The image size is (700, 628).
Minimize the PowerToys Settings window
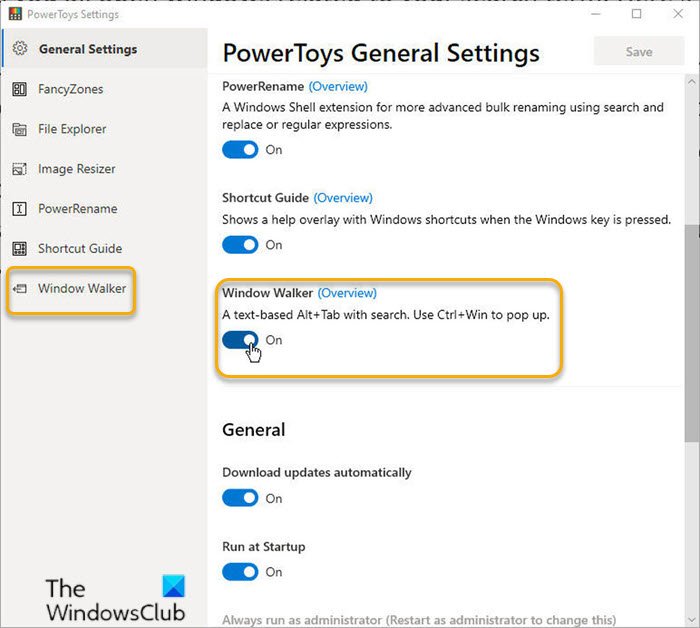(x=596, y=14)
